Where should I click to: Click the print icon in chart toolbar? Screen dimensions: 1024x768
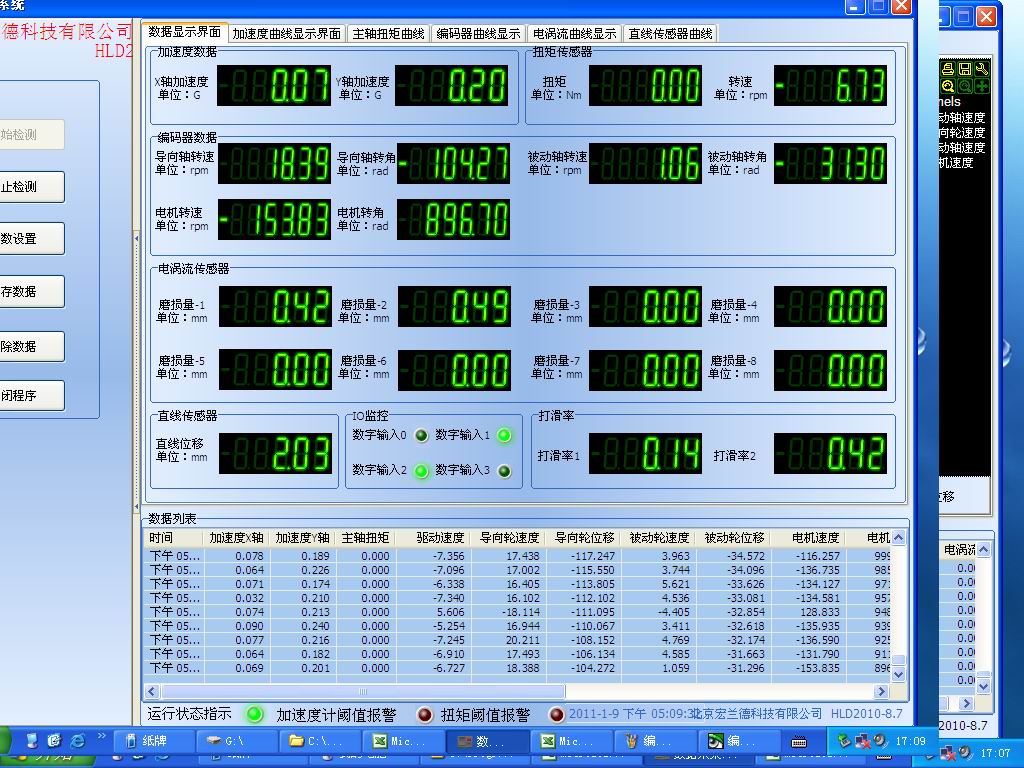click(948, 69)
